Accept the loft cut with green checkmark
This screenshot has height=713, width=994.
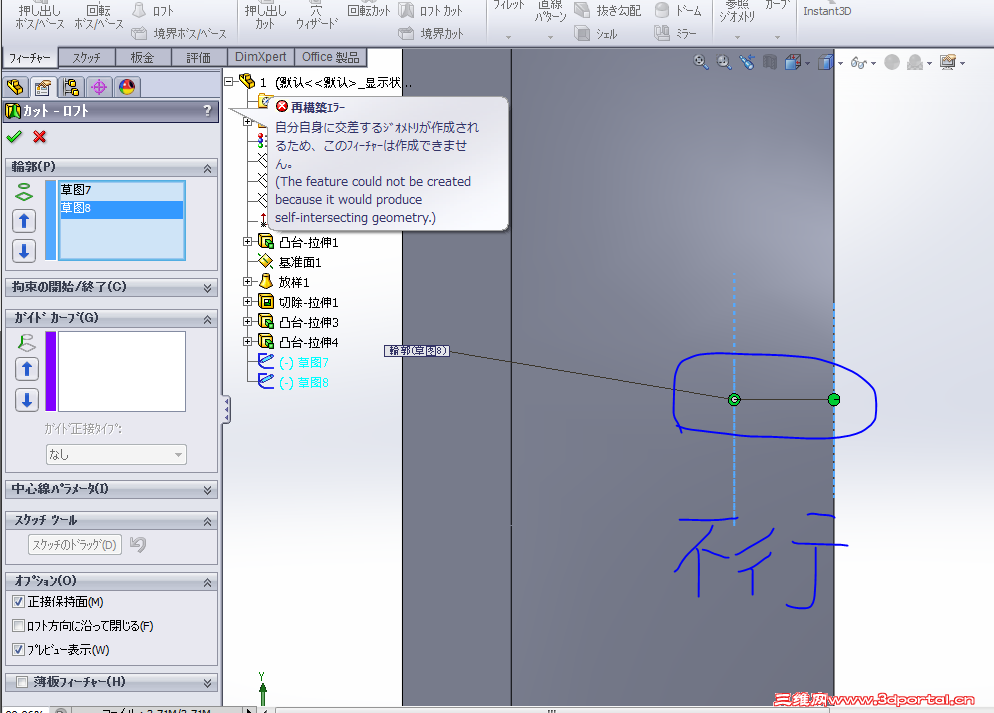tap(14, 136)
